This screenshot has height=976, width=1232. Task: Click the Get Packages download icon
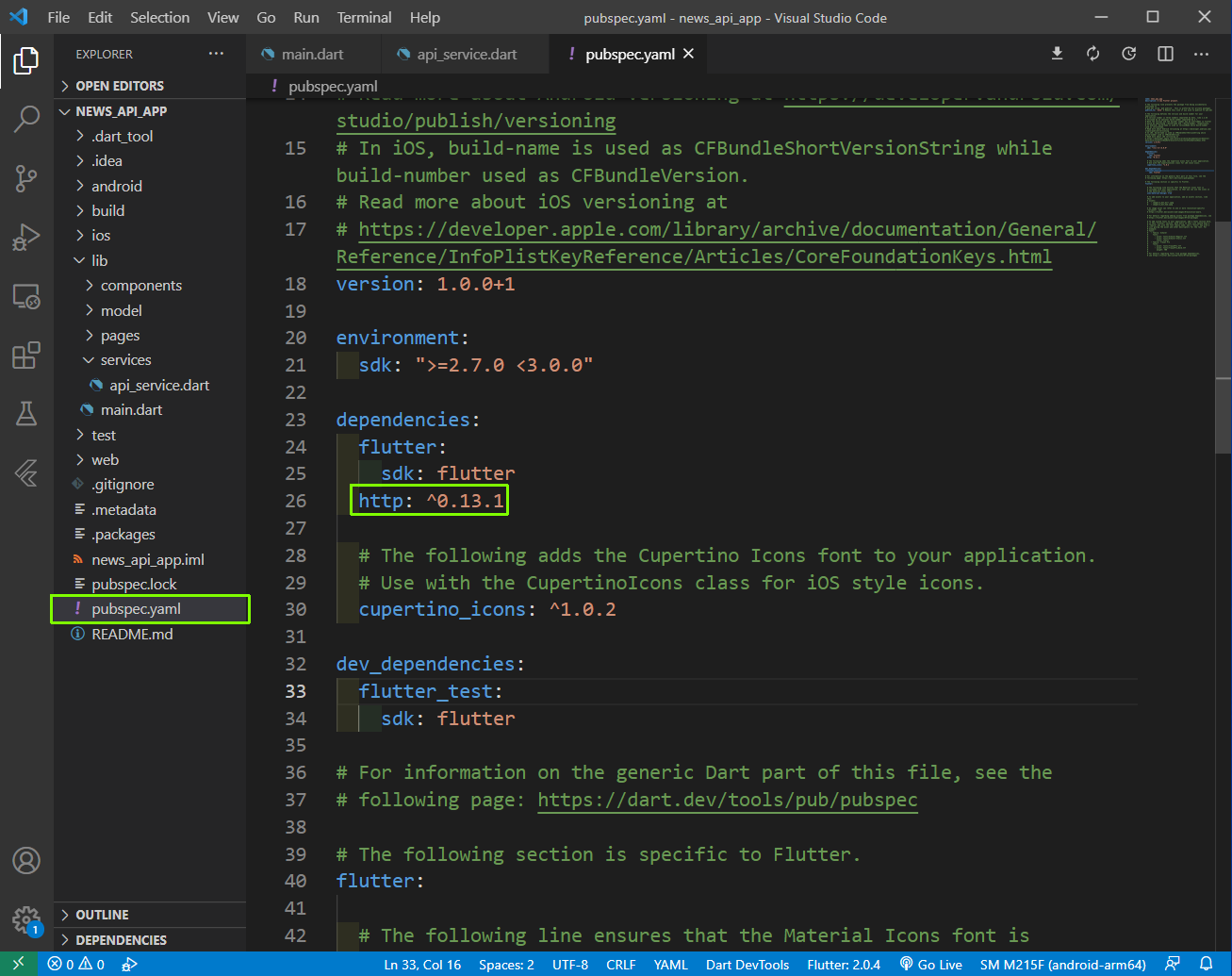pyautogui.click(x=1058, y=54)
